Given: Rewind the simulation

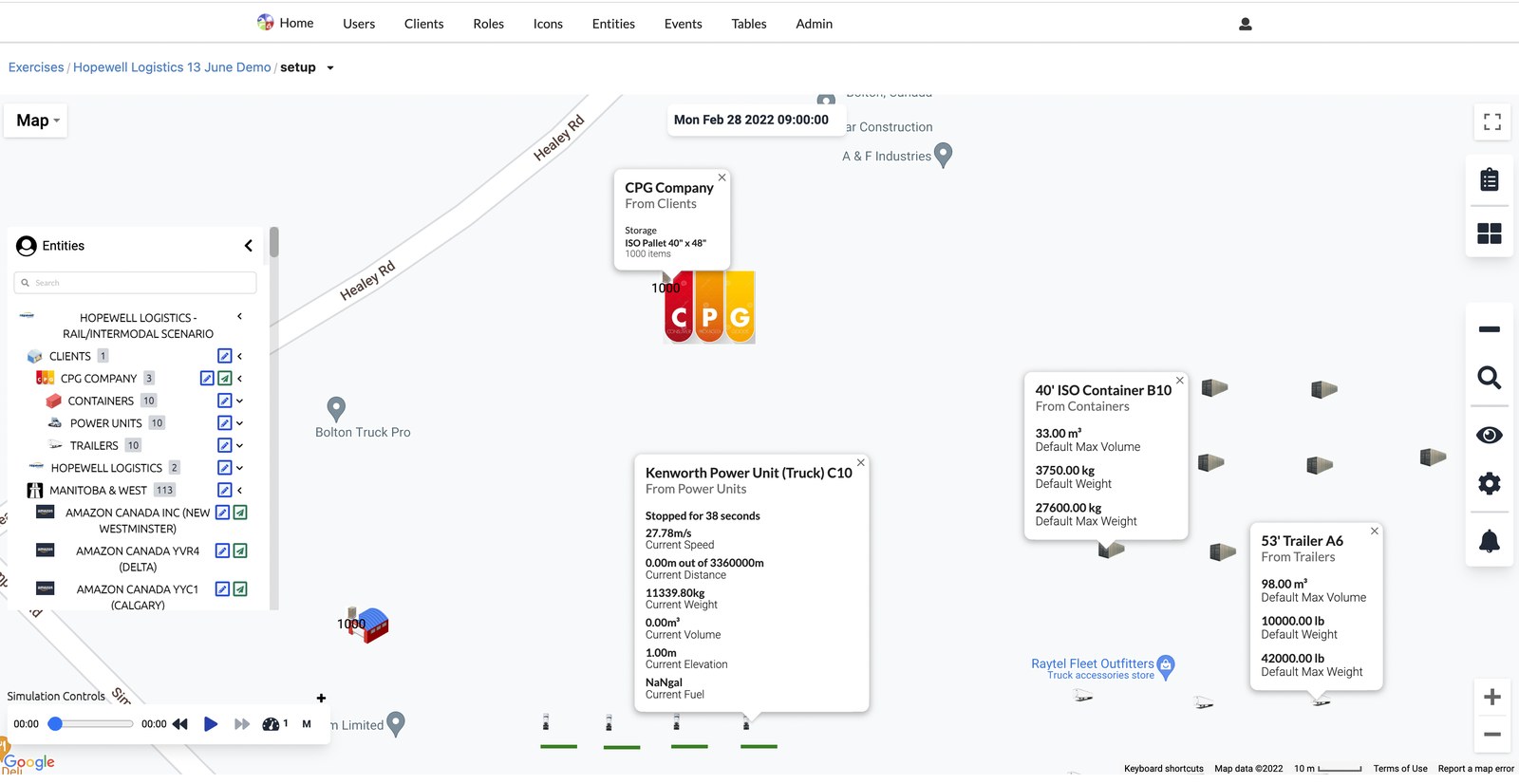Looking at the screenshot, I should pos(179,724).
